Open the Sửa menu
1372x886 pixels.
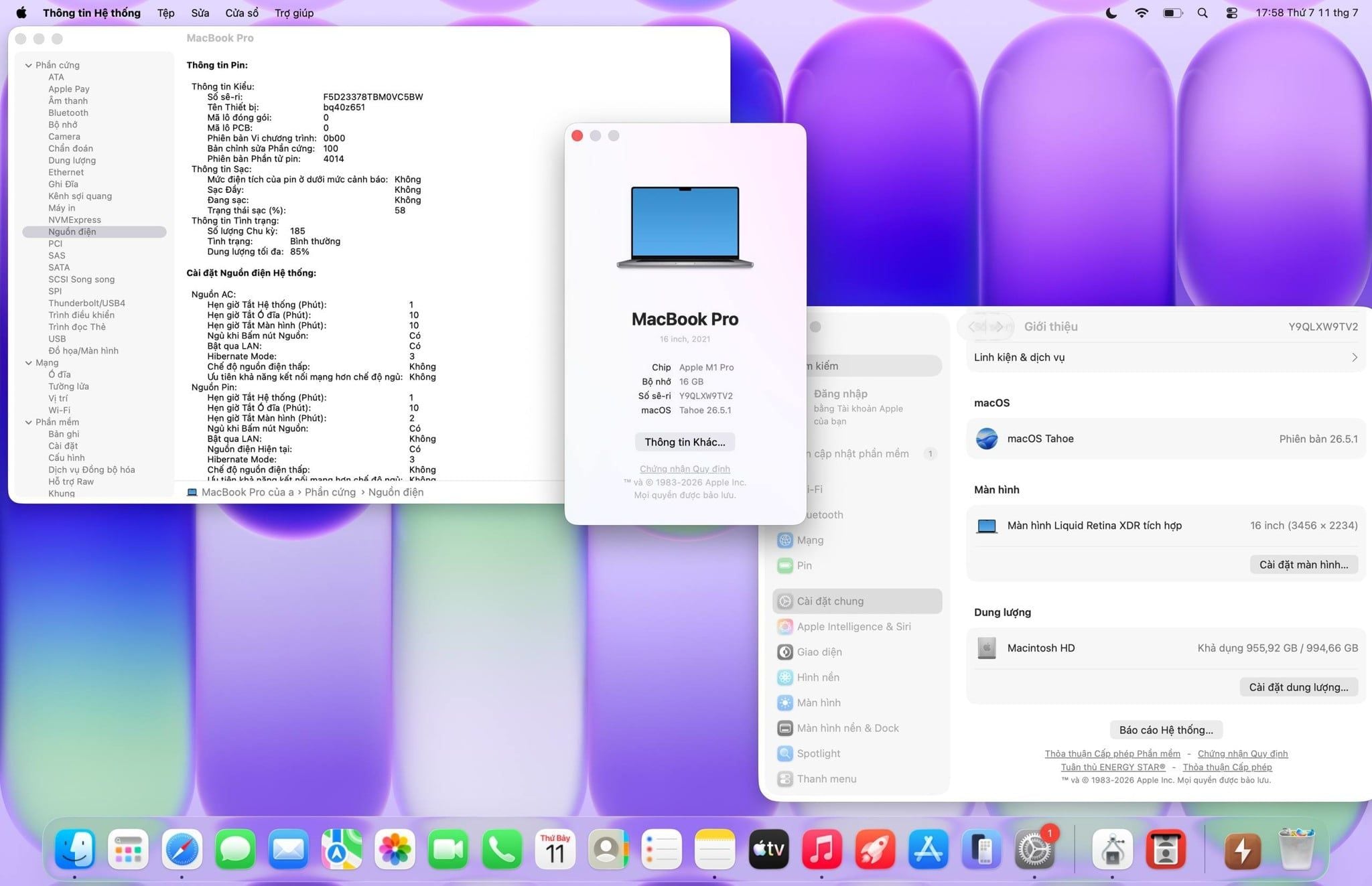click(x=200, y=13)
